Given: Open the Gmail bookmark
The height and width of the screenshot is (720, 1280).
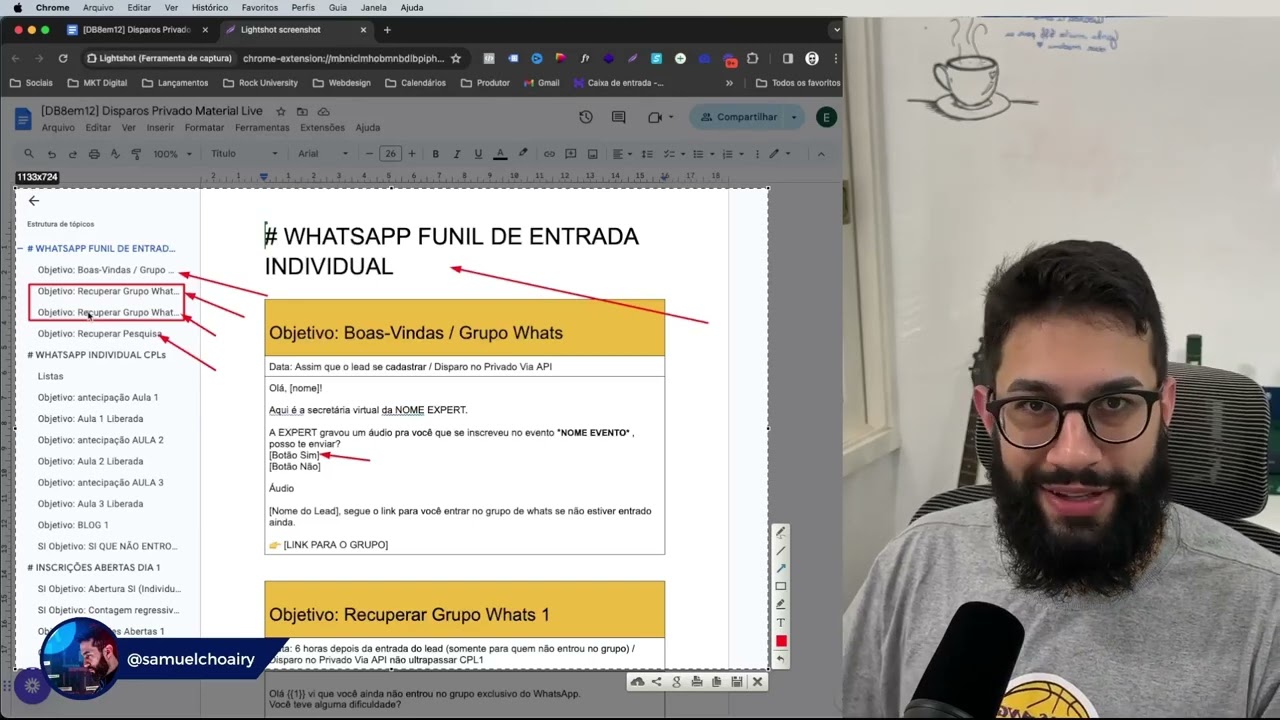Looking at the screenshot, I should coord(541,83).
